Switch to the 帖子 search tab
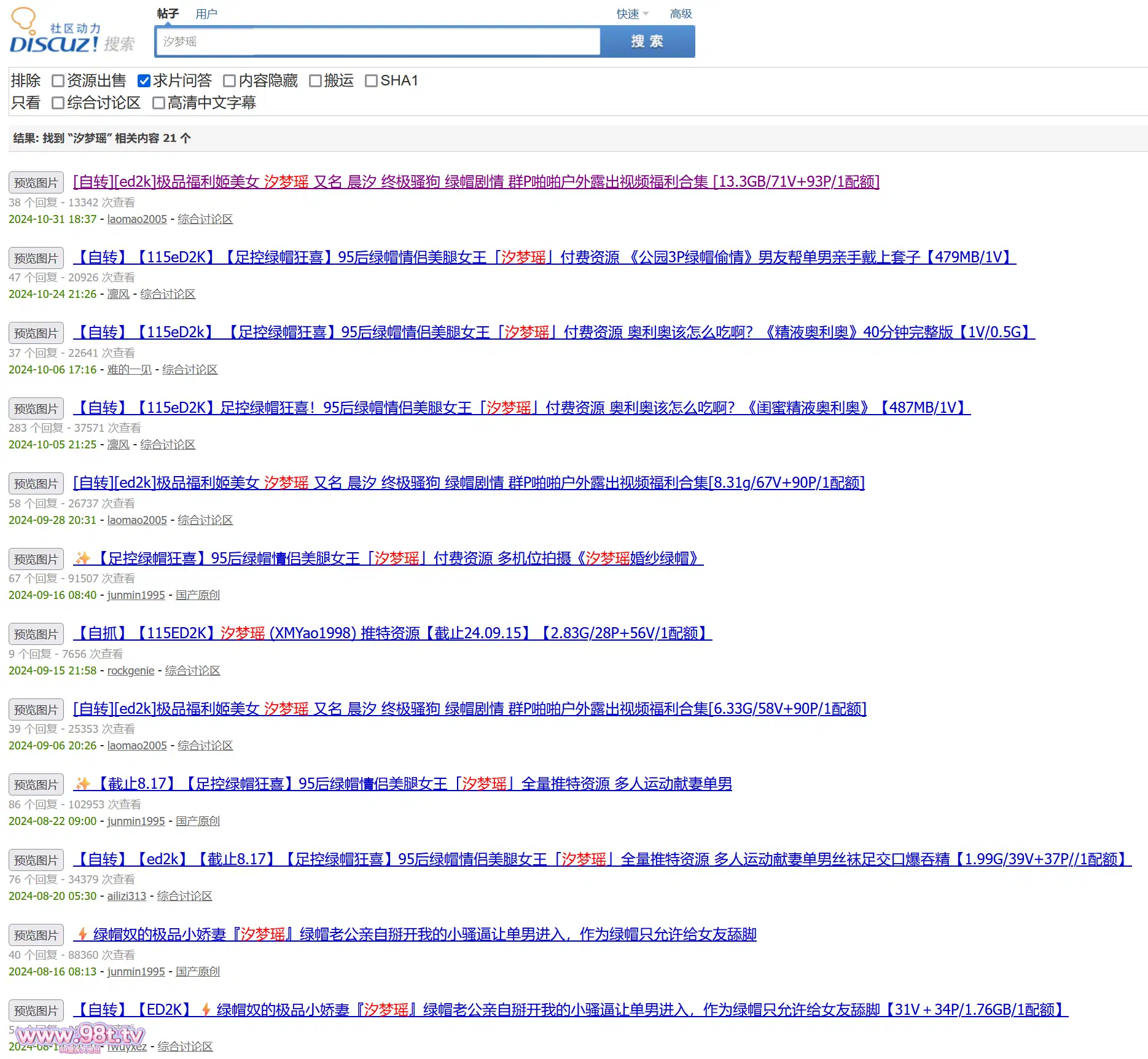 coord(168,14)
